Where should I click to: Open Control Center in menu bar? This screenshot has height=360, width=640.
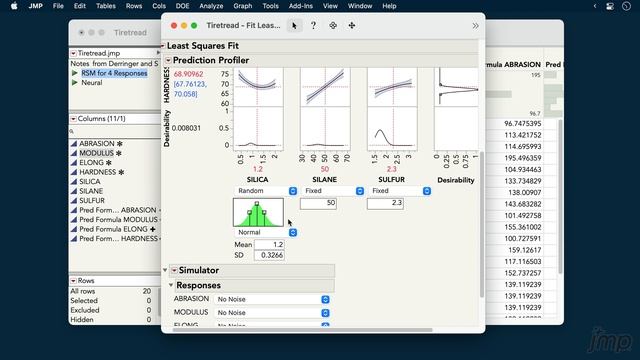610,6
